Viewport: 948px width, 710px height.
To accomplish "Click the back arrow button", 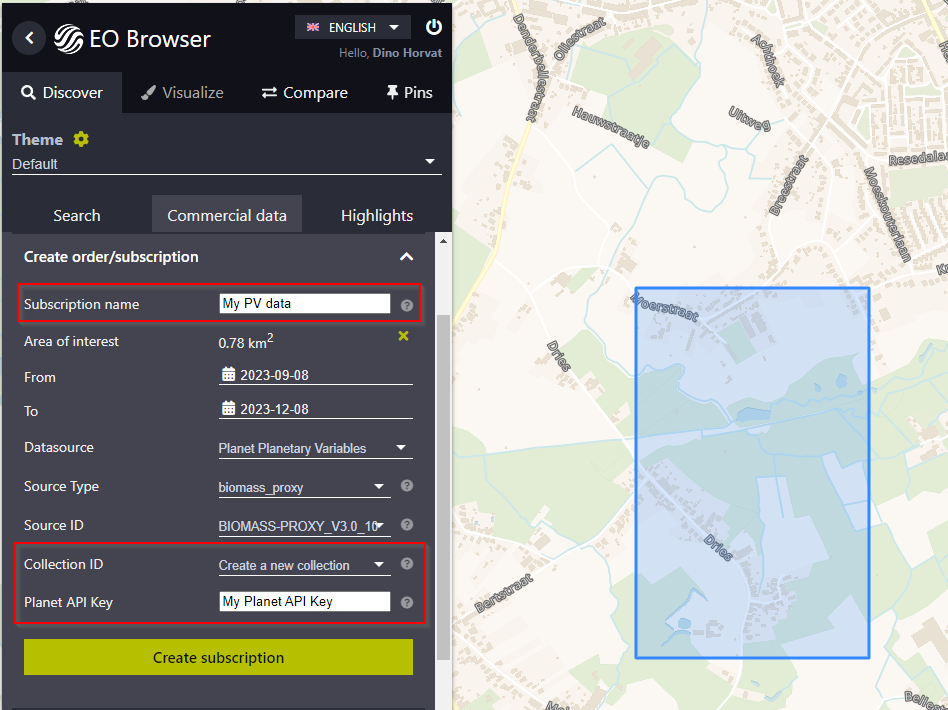I will 29,38.
